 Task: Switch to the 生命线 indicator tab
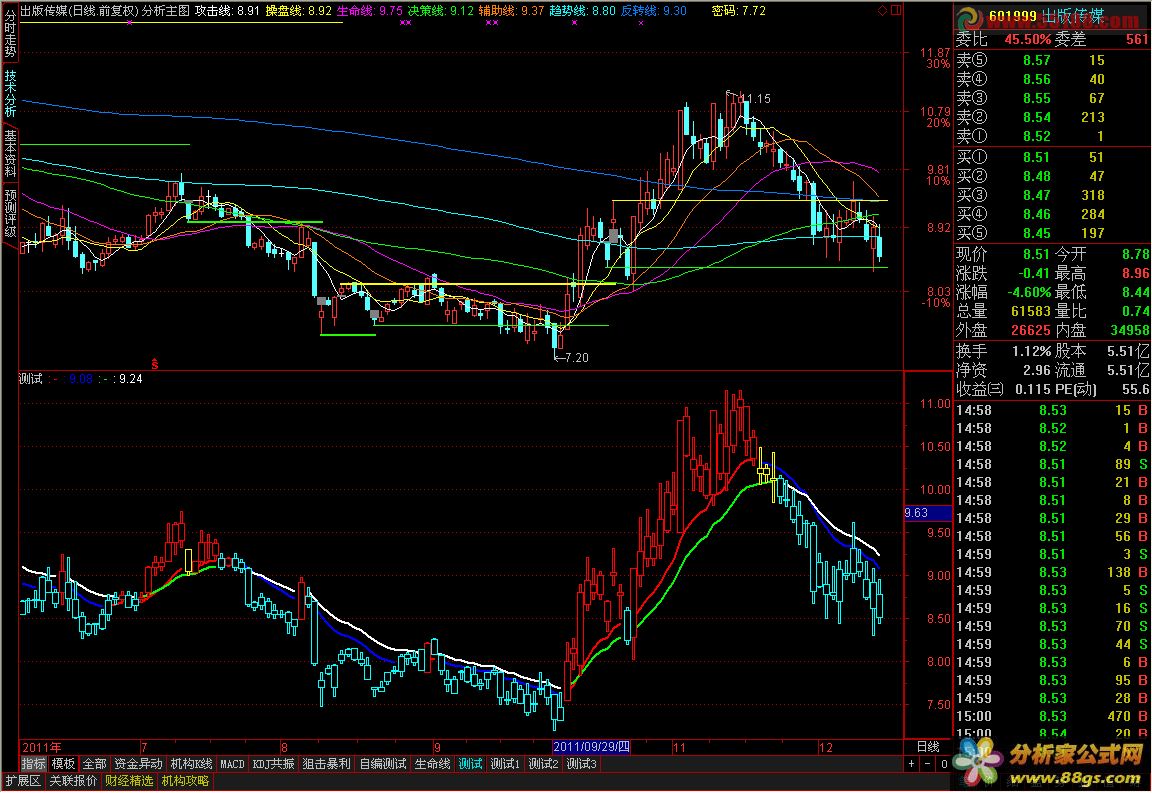(x=432, y=764)
